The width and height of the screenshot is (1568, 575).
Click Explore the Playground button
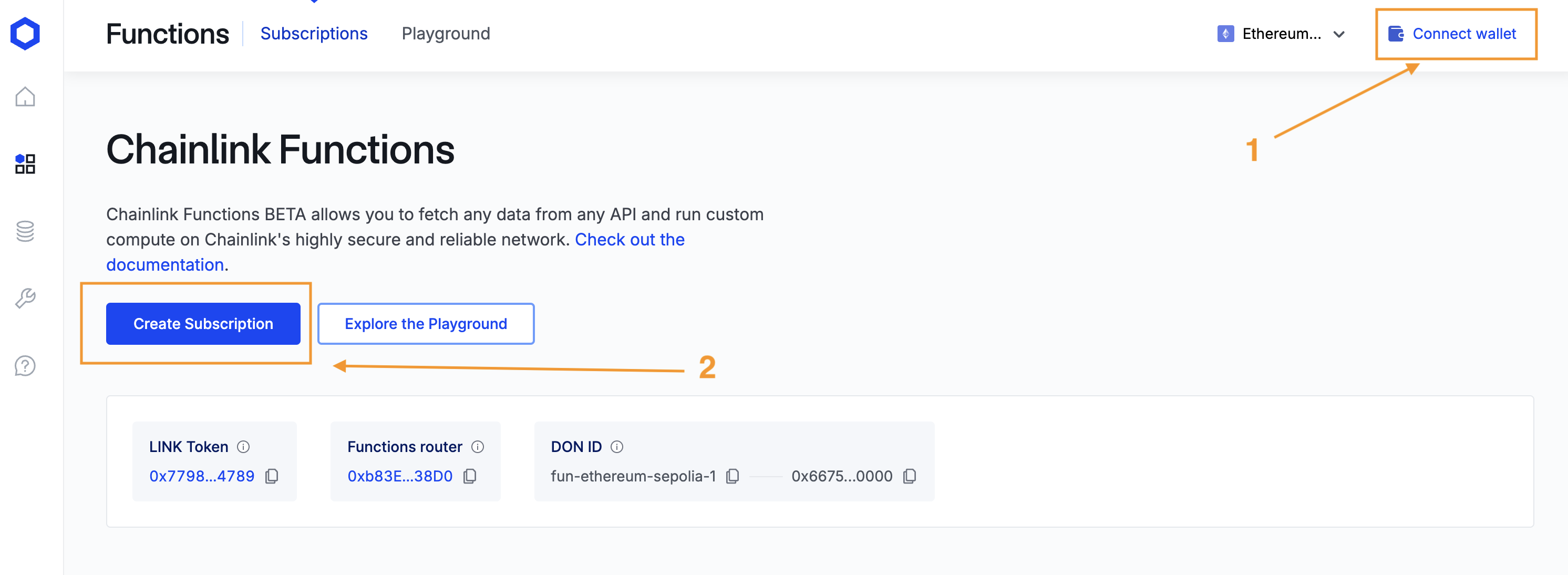pos(426,324)
